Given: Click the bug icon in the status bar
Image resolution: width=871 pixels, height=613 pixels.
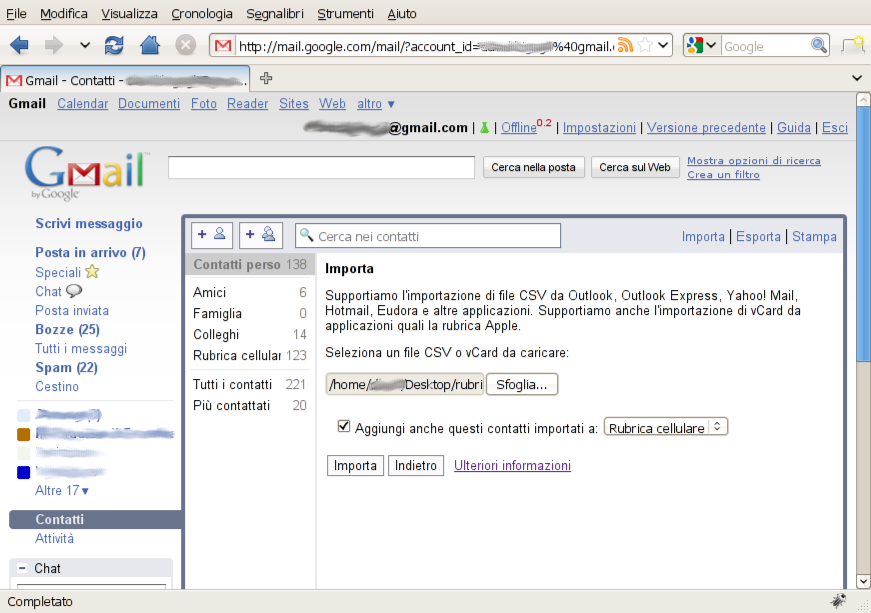Looking at the screenshot, I should click(838, 601).
